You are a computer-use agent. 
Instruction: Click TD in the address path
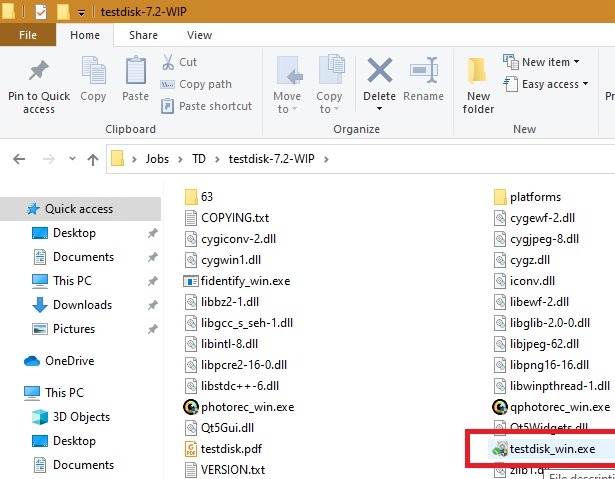click(x=199, y=159)
